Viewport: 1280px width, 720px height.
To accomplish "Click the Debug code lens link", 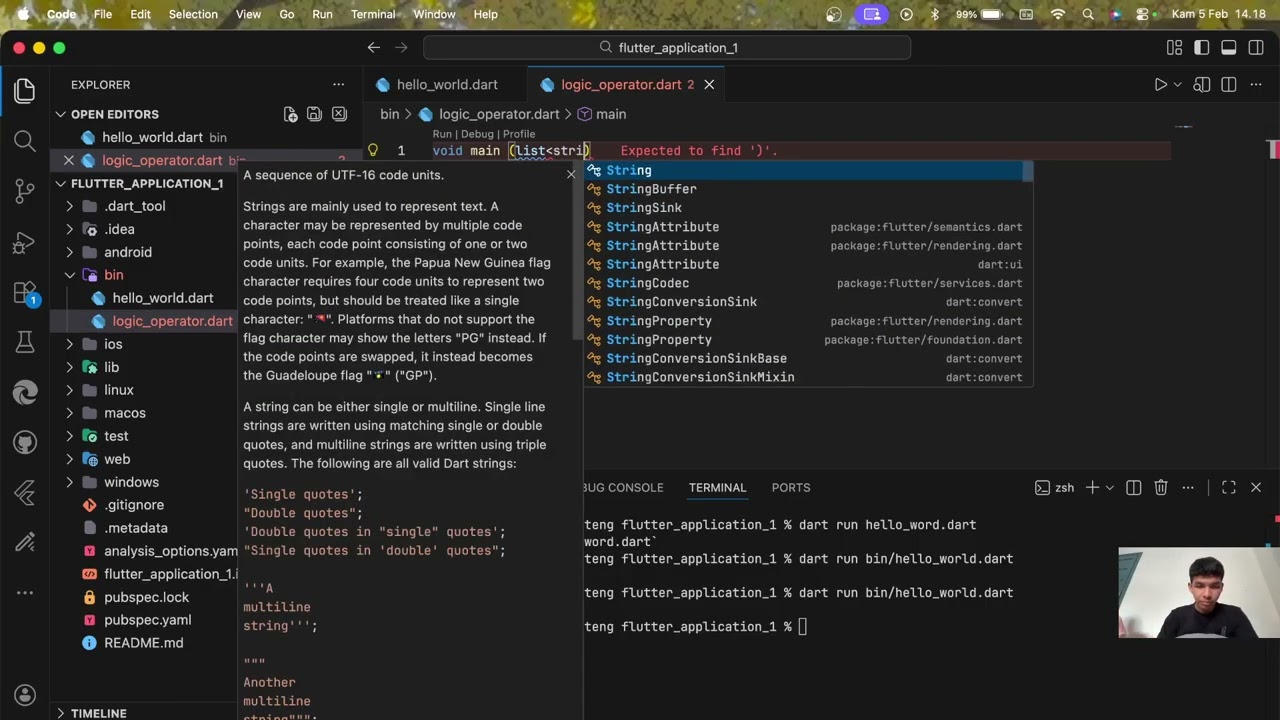I will tap(477, 134).
